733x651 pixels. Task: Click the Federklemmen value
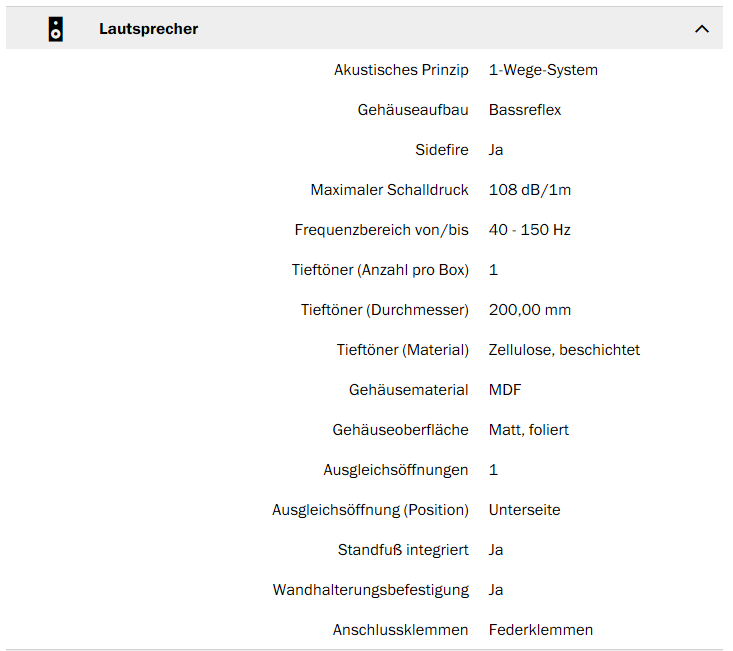(540, 630)
